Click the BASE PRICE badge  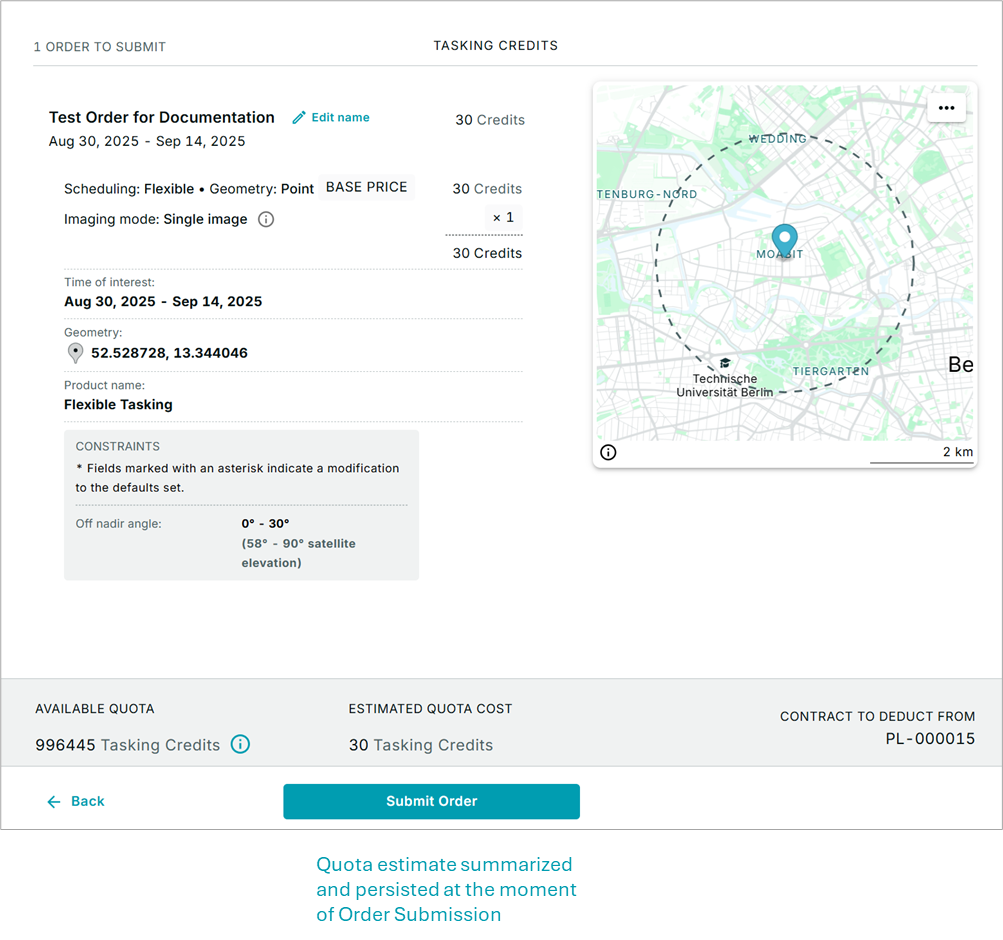(366, 187)
